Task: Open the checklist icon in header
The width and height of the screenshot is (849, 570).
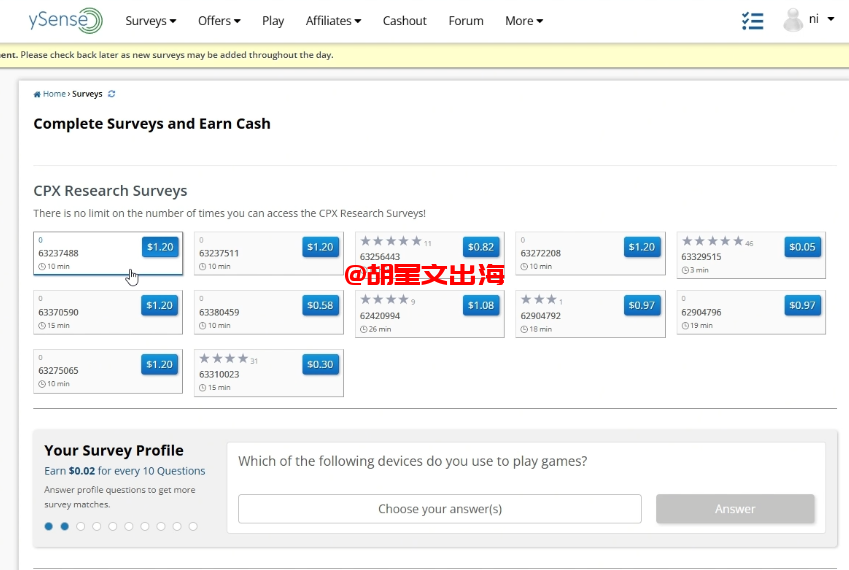Action: pos(752,21)
